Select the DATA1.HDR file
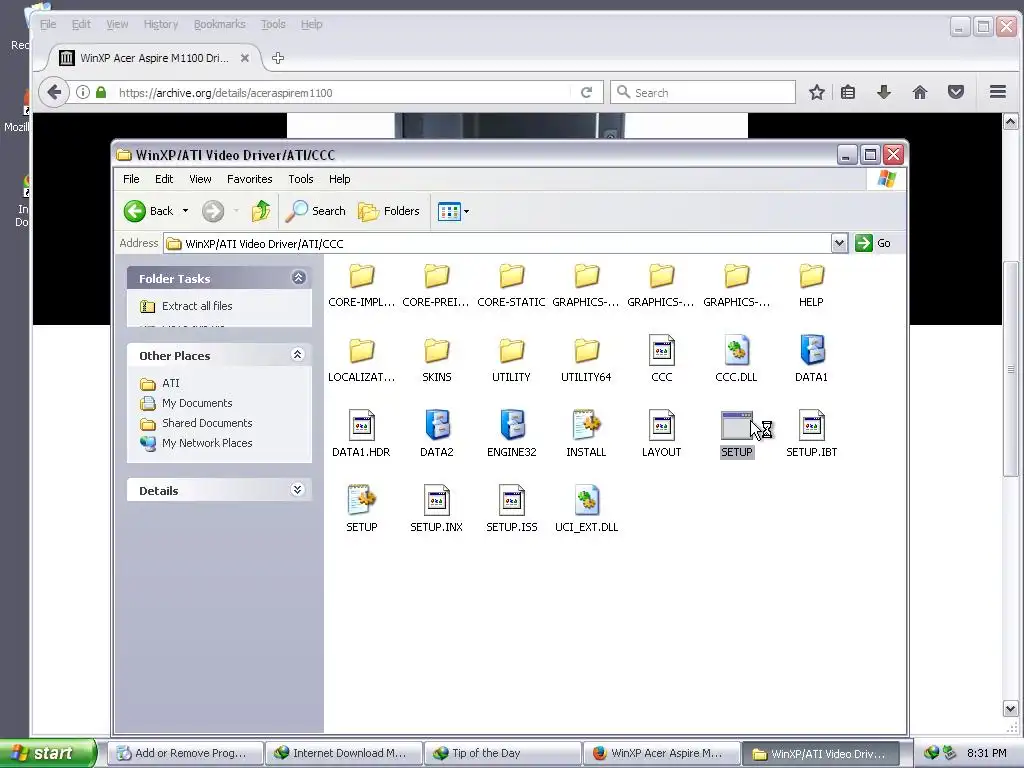 pyautogui.click(x=361, y=434)
